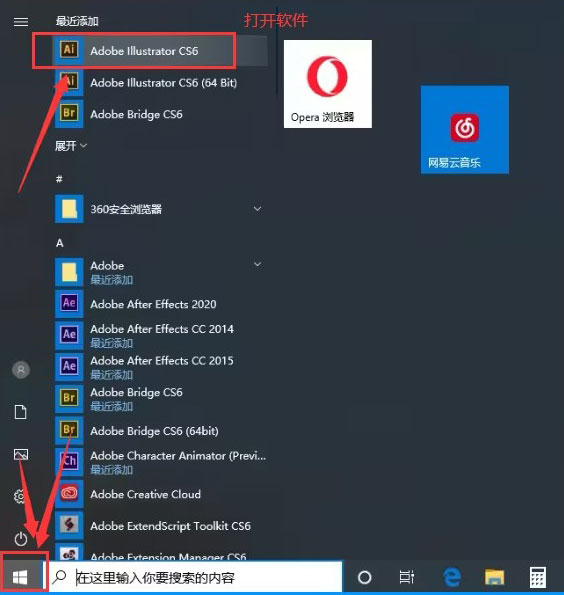This screenshot has height=595, width=564.
Task: Expand the Adobe folder chevron
Action: click(x=257, y=264)
